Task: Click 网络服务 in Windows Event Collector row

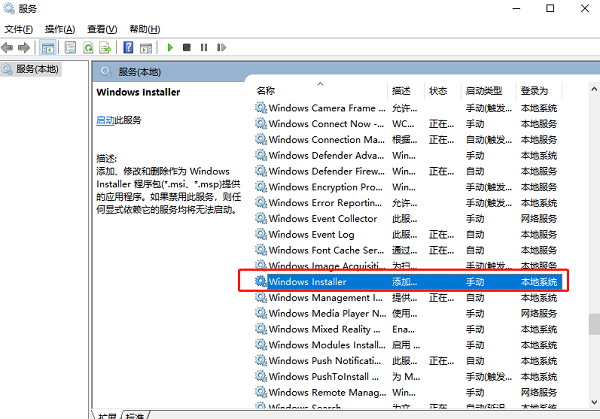Action: coord(538,219)
